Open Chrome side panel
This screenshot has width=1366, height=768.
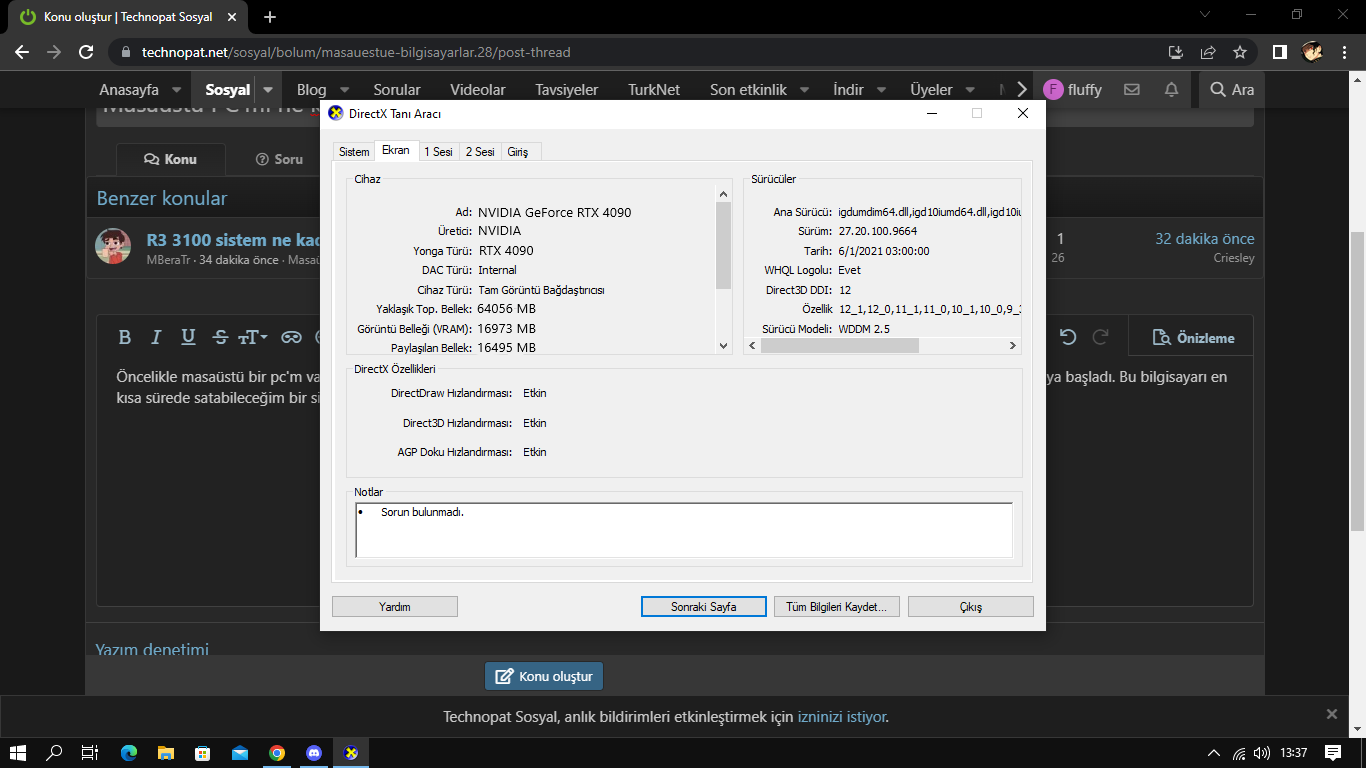pos(1279,52)
